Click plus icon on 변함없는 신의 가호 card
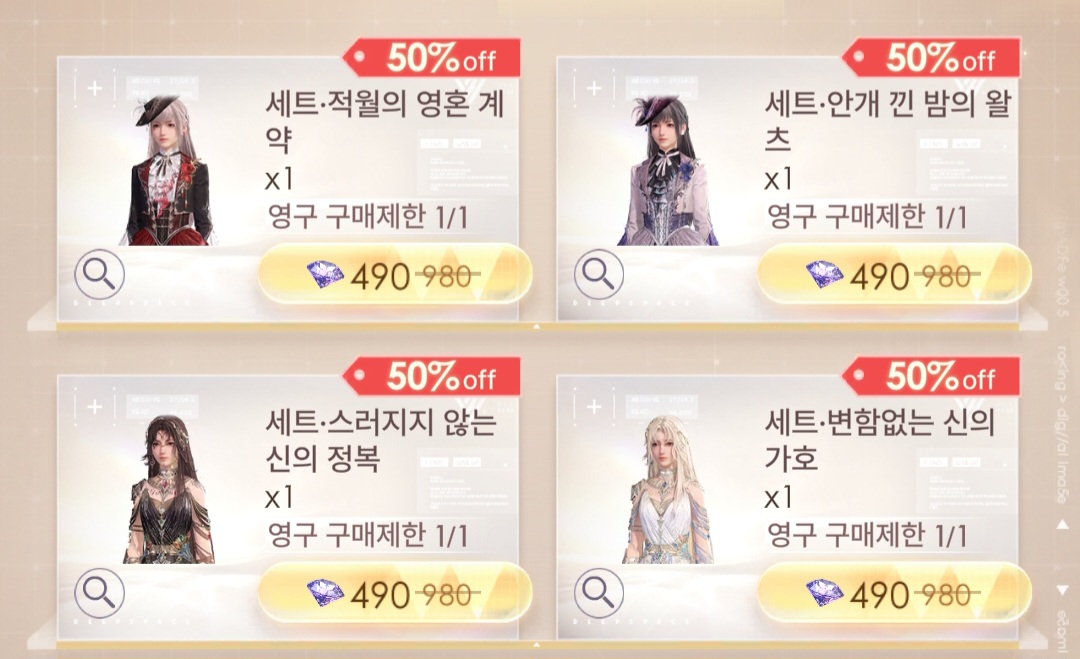1080x659 pixels. [x=594, y=407]
